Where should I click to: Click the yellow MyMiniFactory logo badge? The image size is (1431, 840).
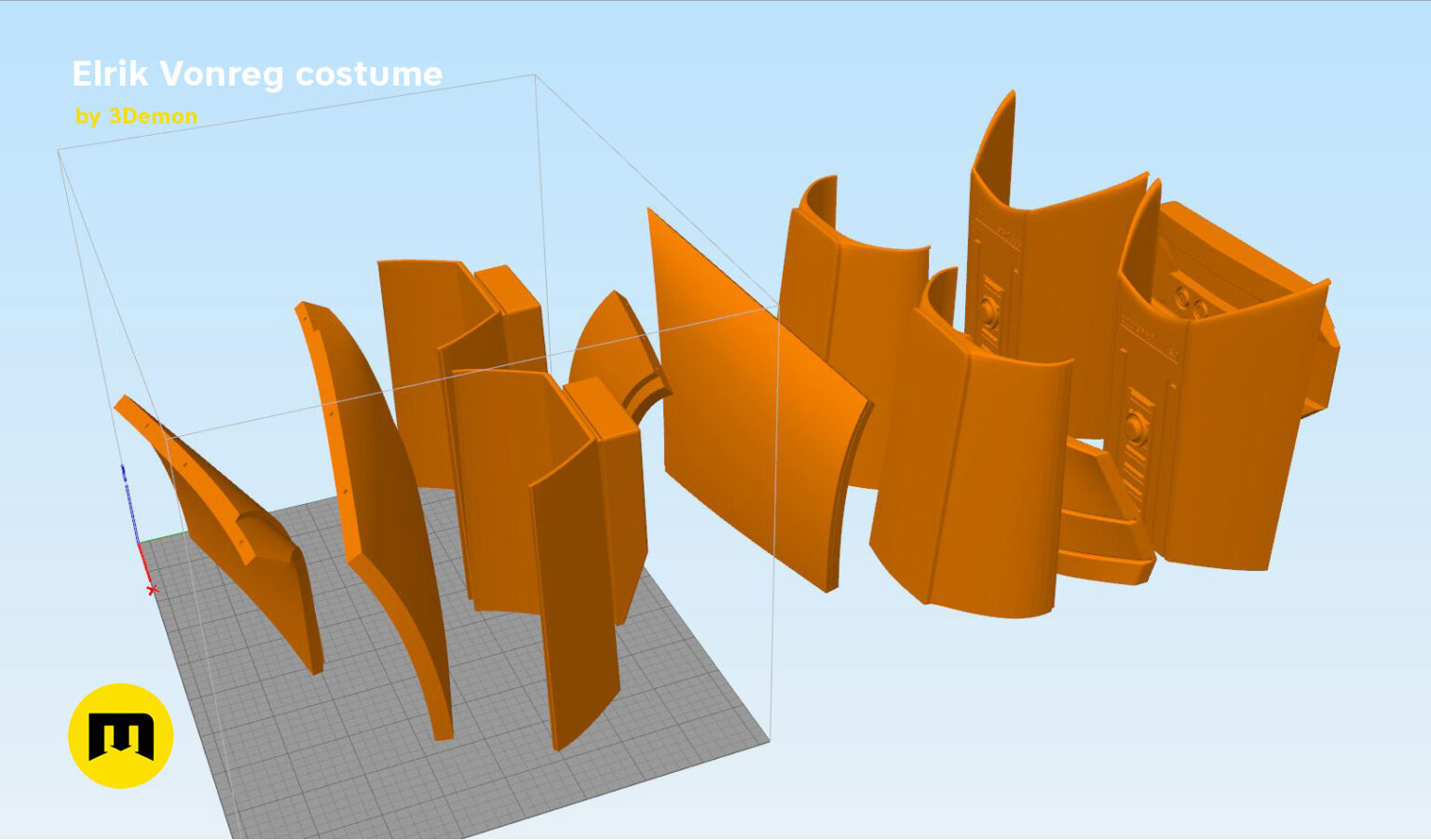pos(120,736)
